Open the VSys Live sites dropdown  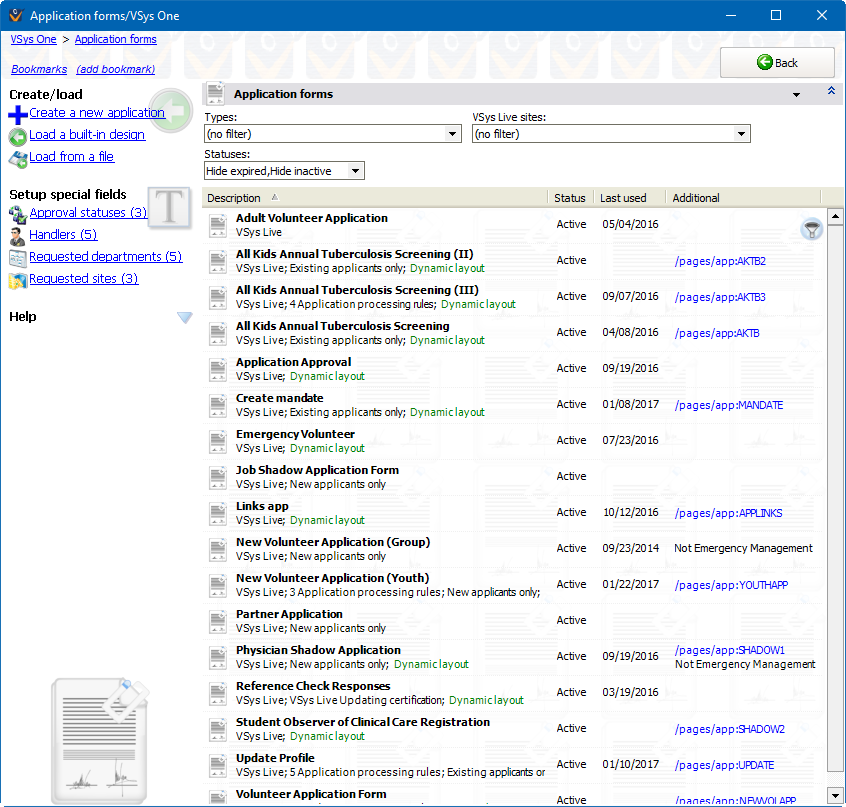(x=741, y=134)
